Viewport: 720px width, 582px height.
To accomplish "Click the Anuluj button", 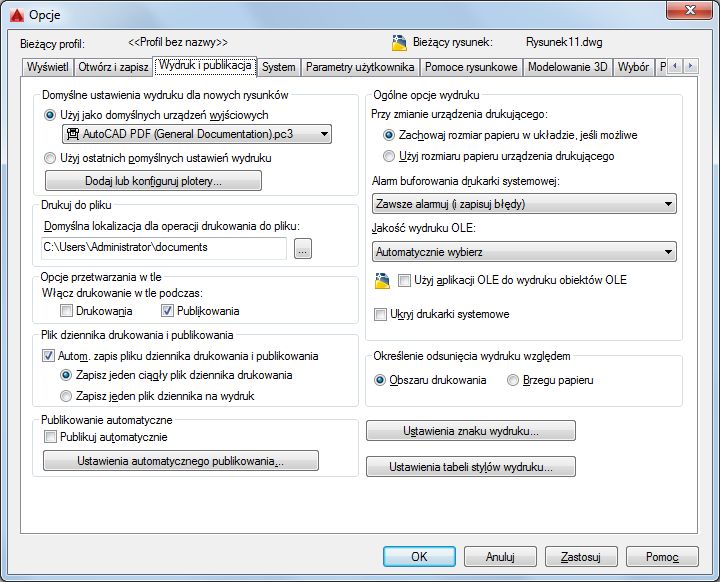I will (x=500, y=557).
